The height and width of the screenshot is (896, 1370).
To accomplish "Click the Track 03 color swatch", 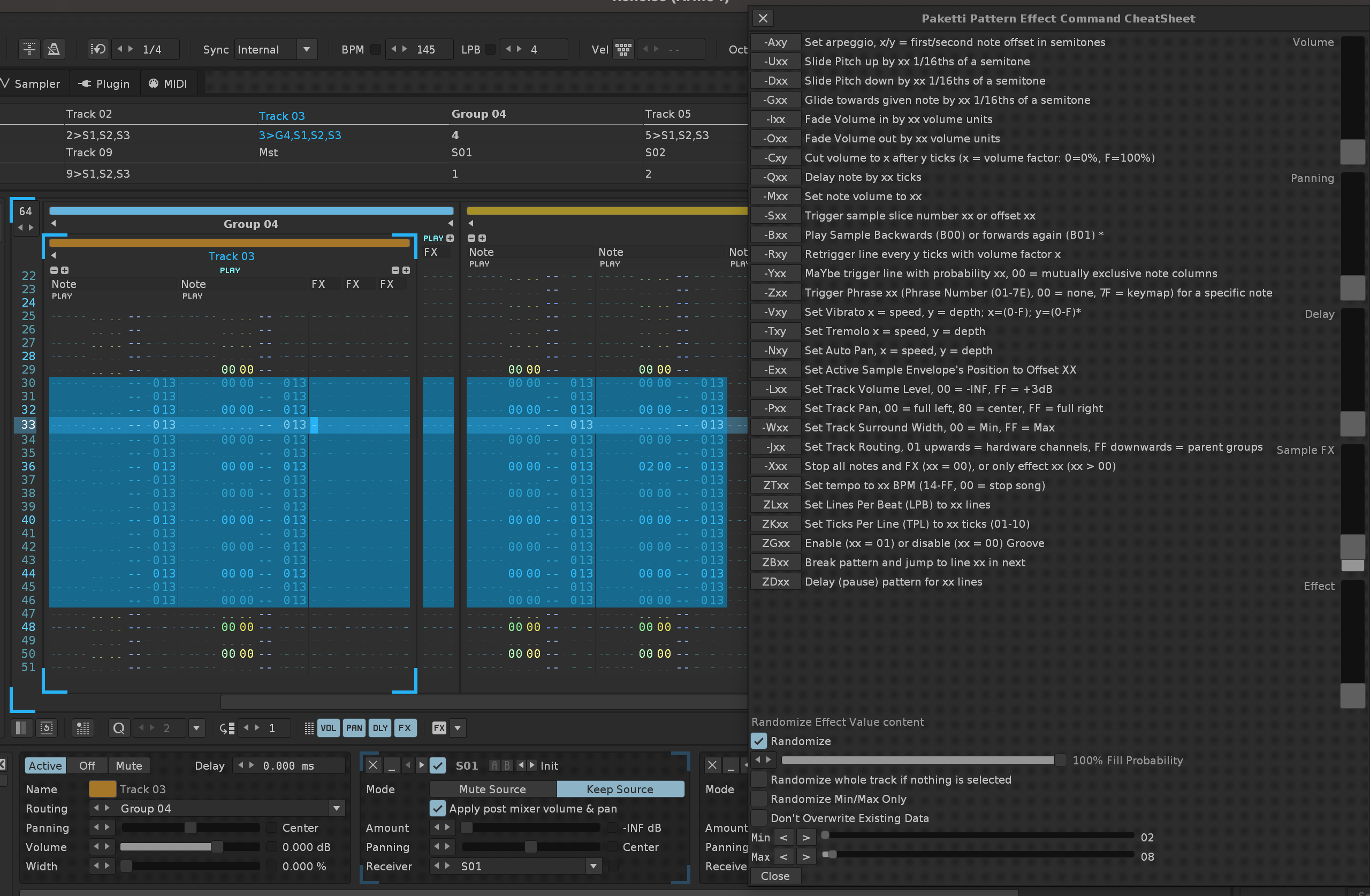I will coord(102,789).
